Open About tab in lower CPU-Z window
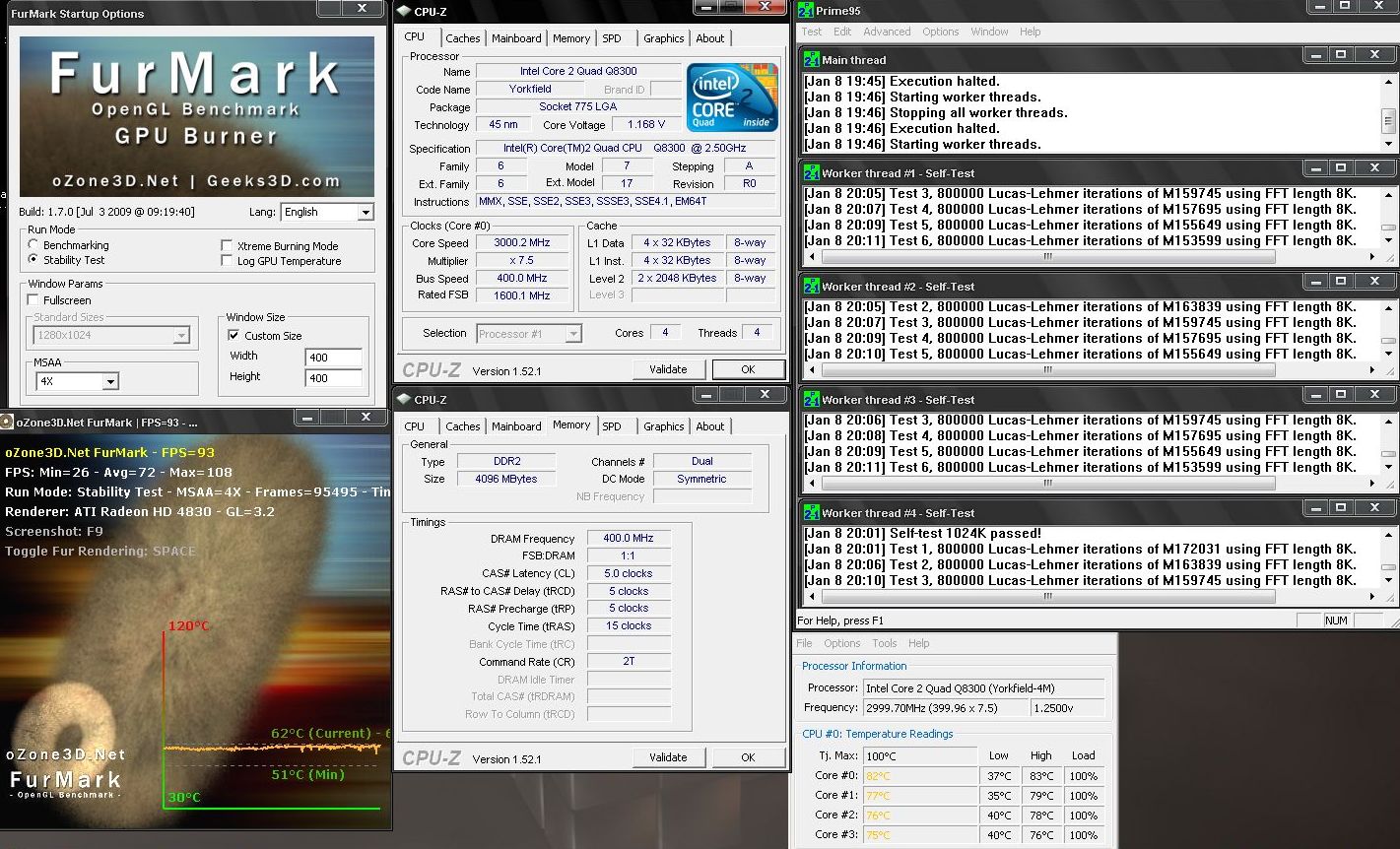This screenshot has height=849, width=1400. (x=710, y=426)
